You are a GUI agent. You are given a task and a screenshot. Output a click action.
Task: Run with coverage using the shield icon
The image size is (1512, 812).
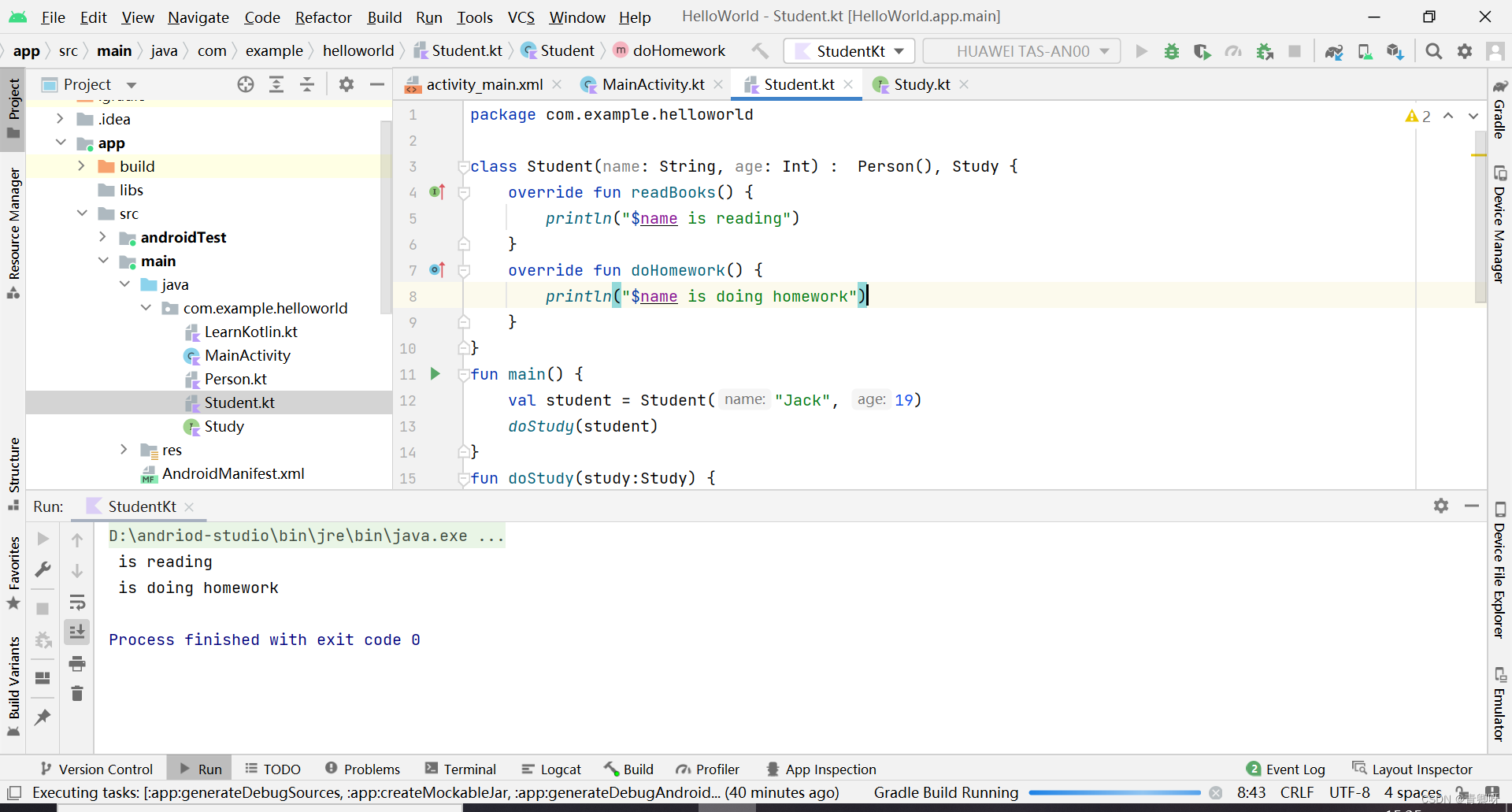point(1202,51)
